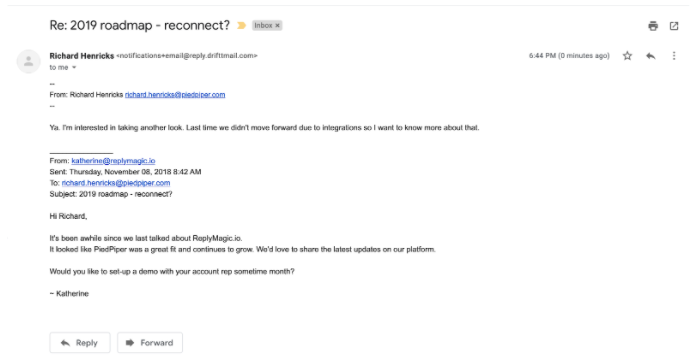Open the first richard.hendricks@piedpiper.com link
Viewport: 693px width, 364px height.
point(175,95)
